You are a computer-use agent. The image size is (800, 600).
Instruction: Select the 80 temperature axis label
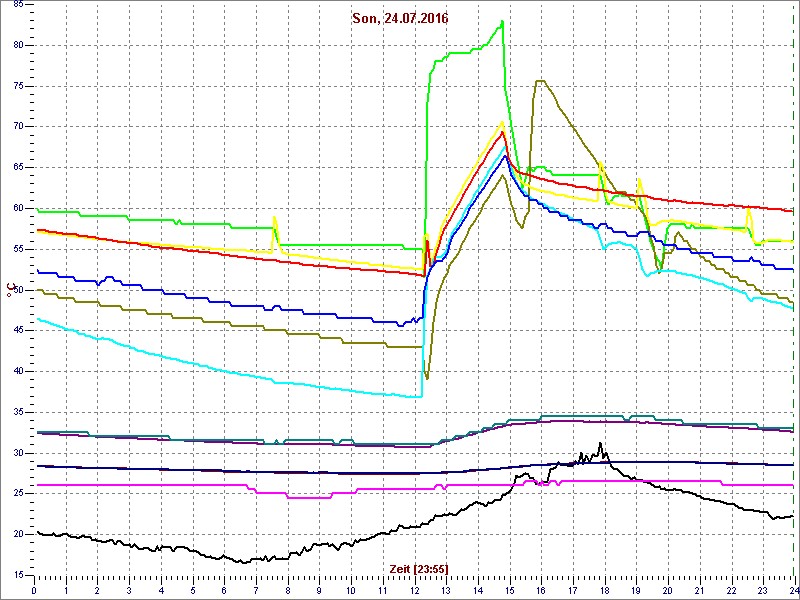[x=17, y=45]
